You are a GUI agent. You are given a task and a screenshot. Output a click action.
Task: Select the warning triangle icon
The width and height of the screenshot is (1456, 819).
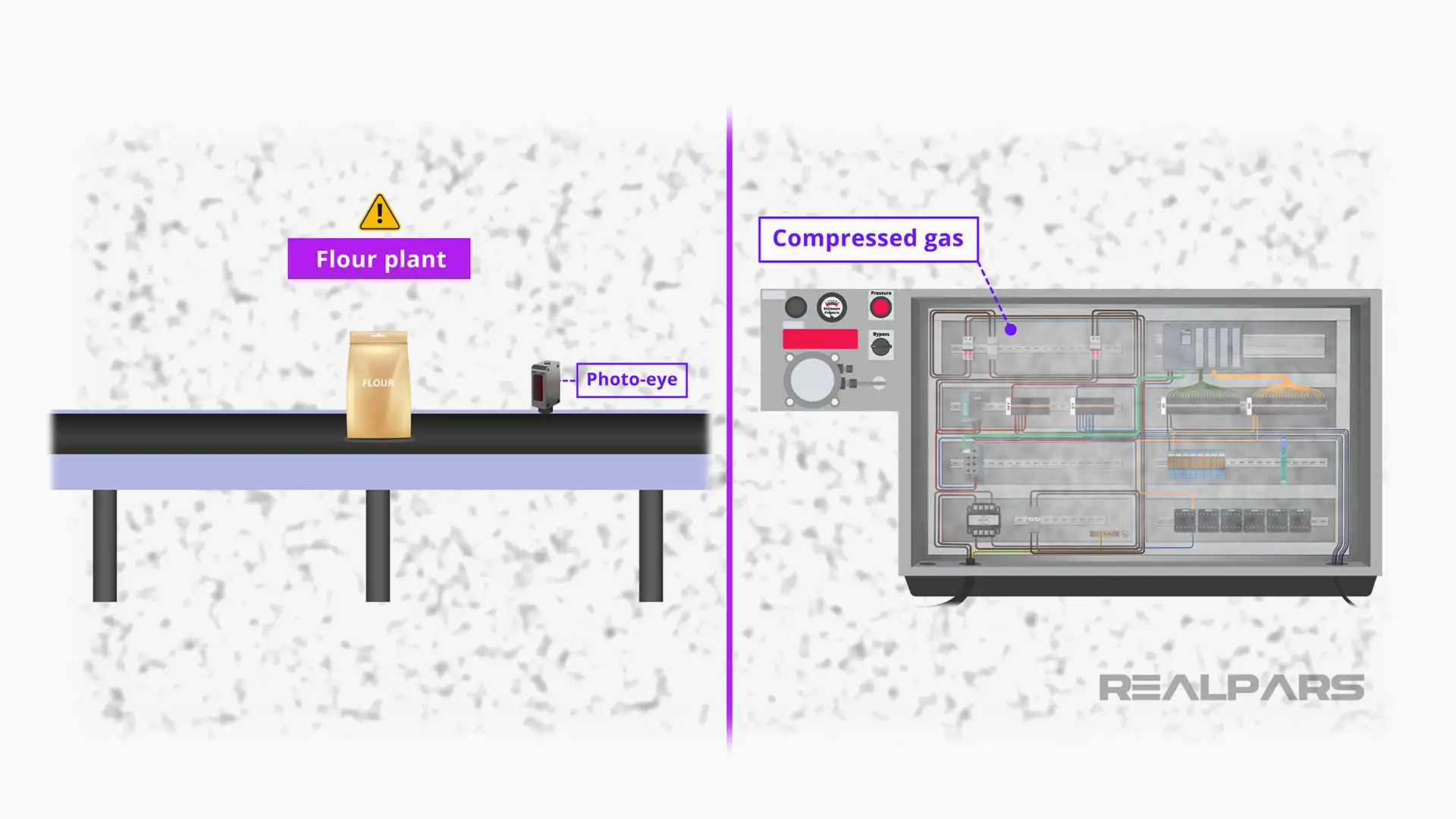380,212
